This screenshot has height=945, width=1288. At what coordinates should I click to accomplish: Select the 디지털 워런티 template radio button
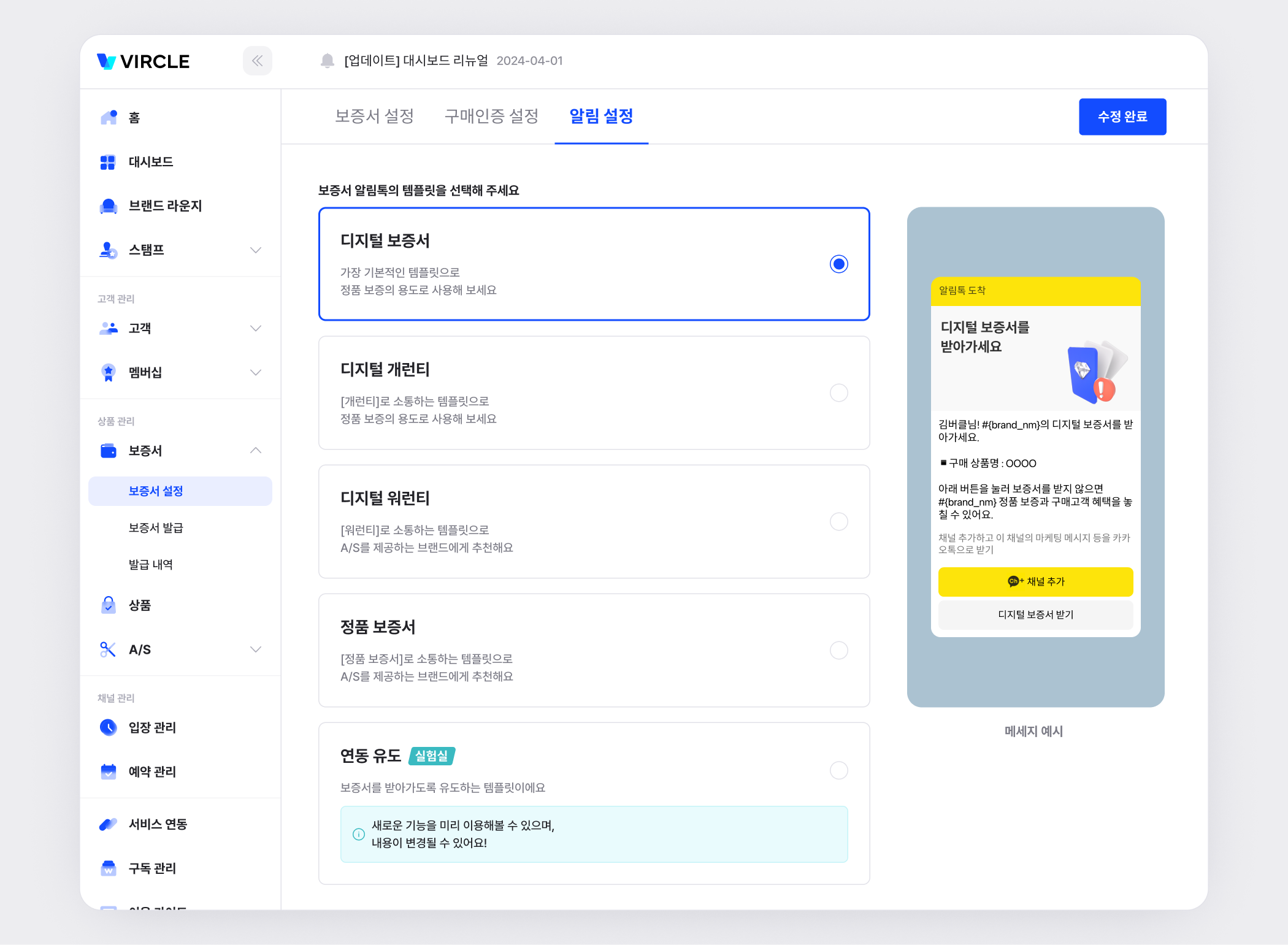(x=838, y=521)
